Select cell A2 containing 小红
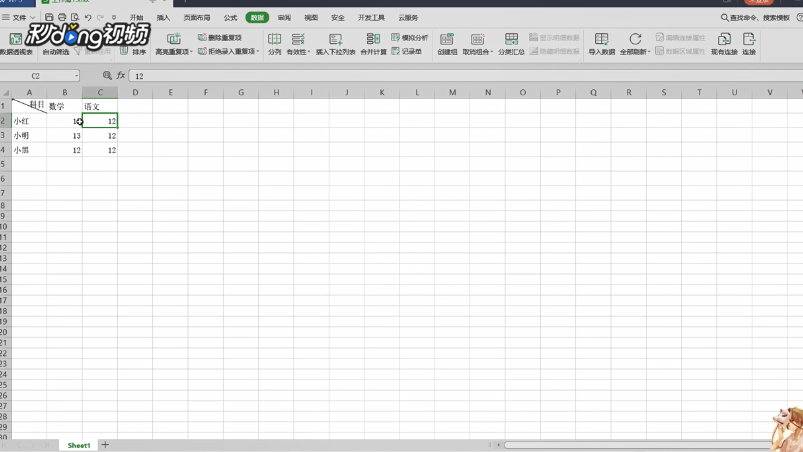The width and height of the screenshot is (803, 452). coord(29,121)
